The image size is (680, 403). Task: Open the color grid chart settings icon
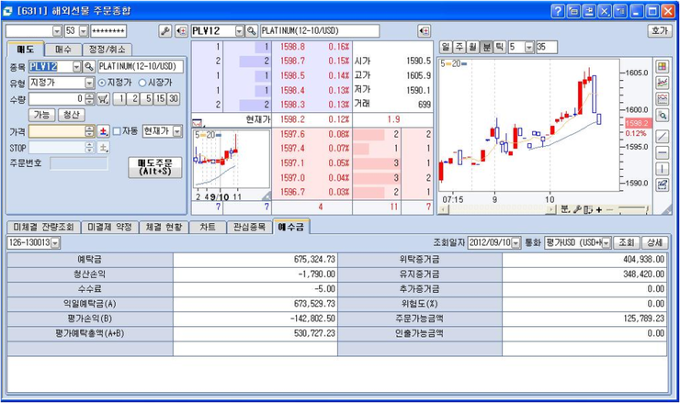pyautogui.click(x=662, y=67)
